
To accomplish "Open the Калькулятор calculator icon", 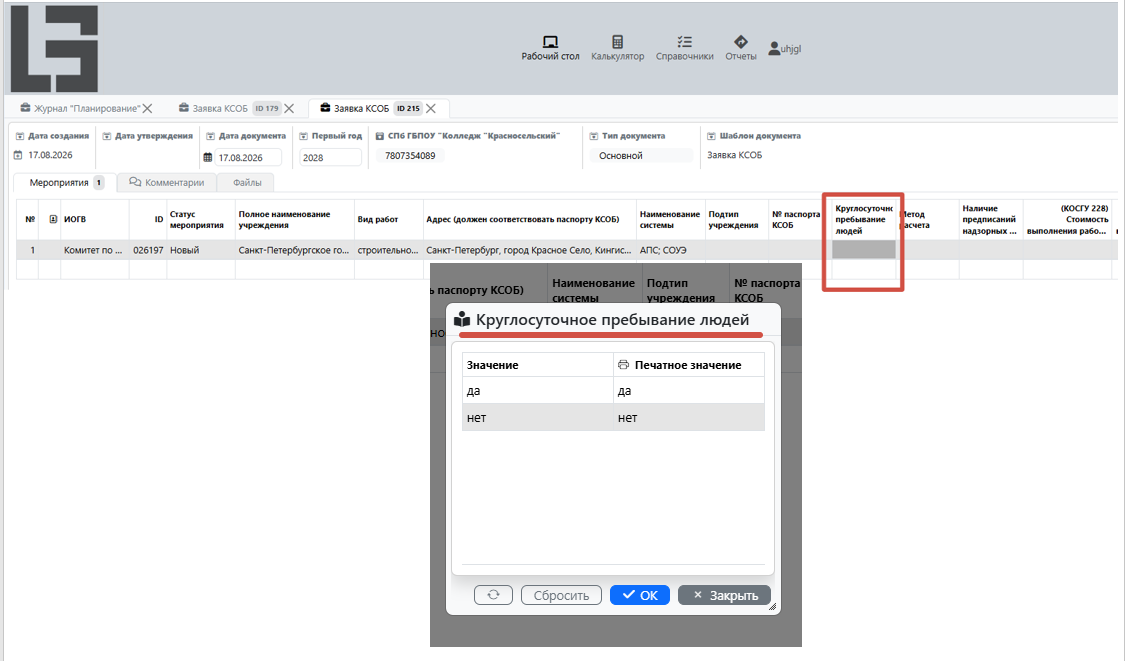I will click(x=617, y=48).
